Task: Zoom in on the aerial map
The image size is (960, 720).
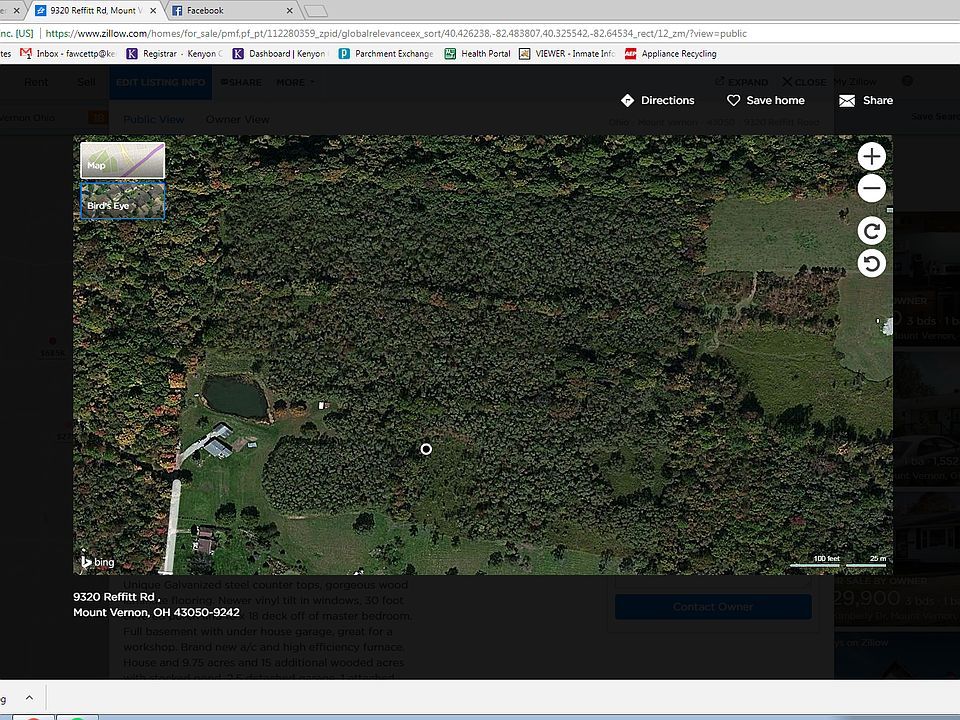Action: [x=871, y=157]
